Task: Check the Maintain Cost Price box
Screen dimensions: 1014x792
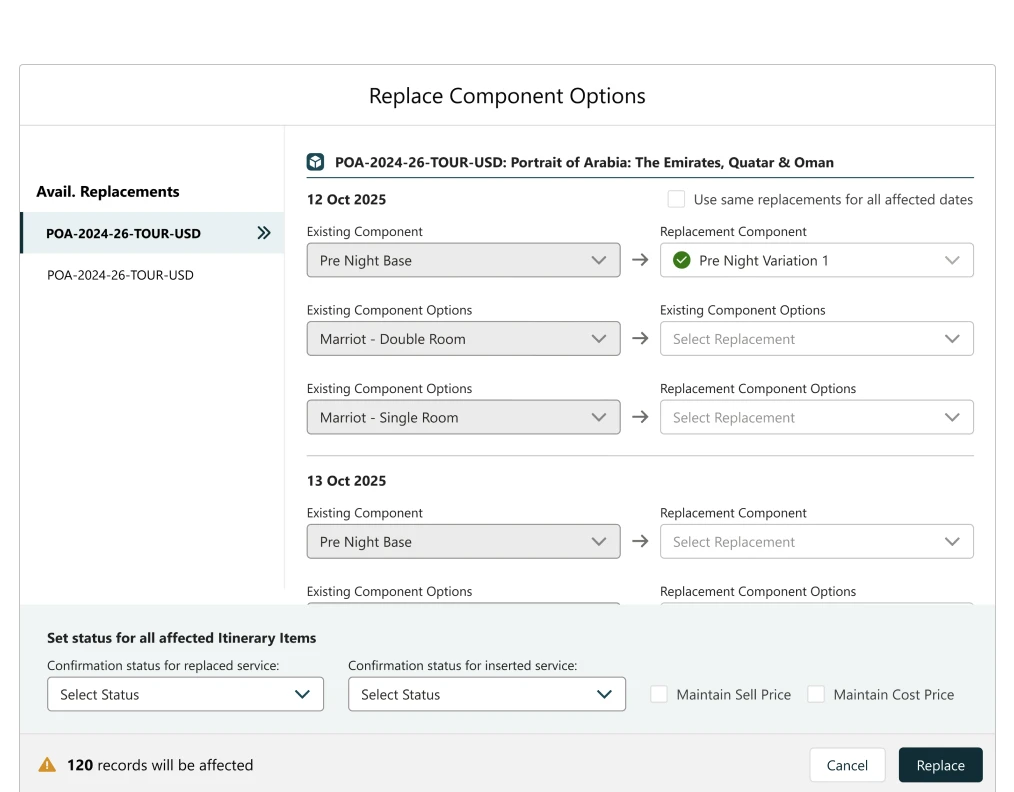Action: [816, 694]
